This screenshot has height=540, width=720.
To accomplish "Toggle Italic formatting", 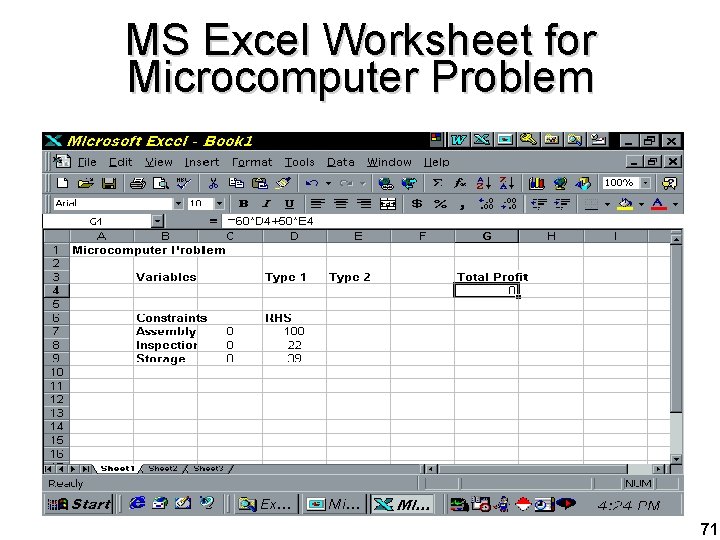I will pyautogui.click(x=266, y=203).
